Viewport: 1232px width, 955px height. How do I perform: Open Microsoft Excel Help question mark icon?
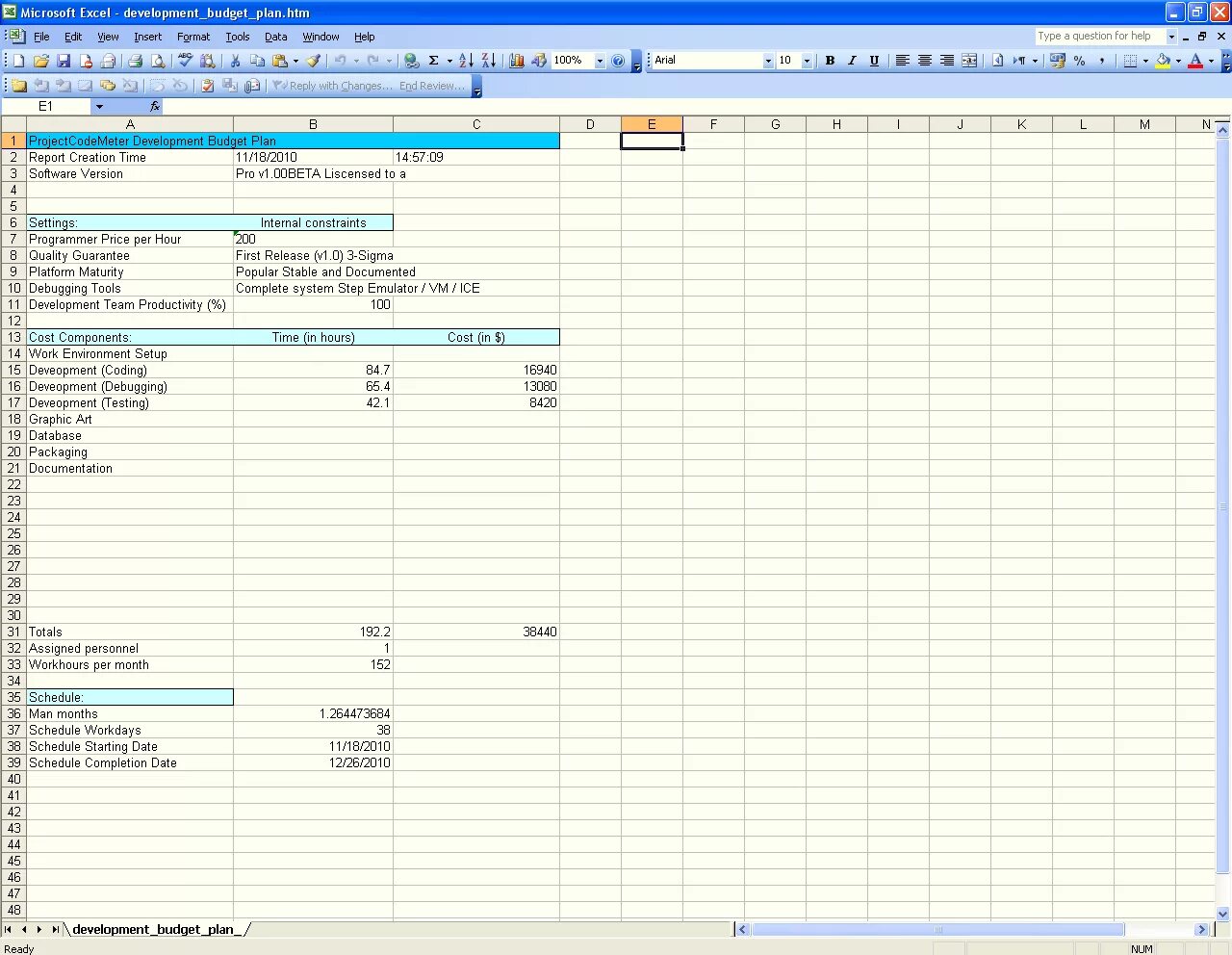[618, 61]
